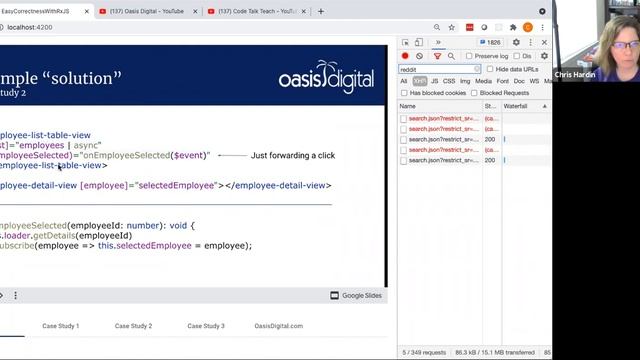Image resolution: width=640 pixels, height=360 pixels.
Task: Go to the Case Study 1 page tab
Action: (61, 326)
